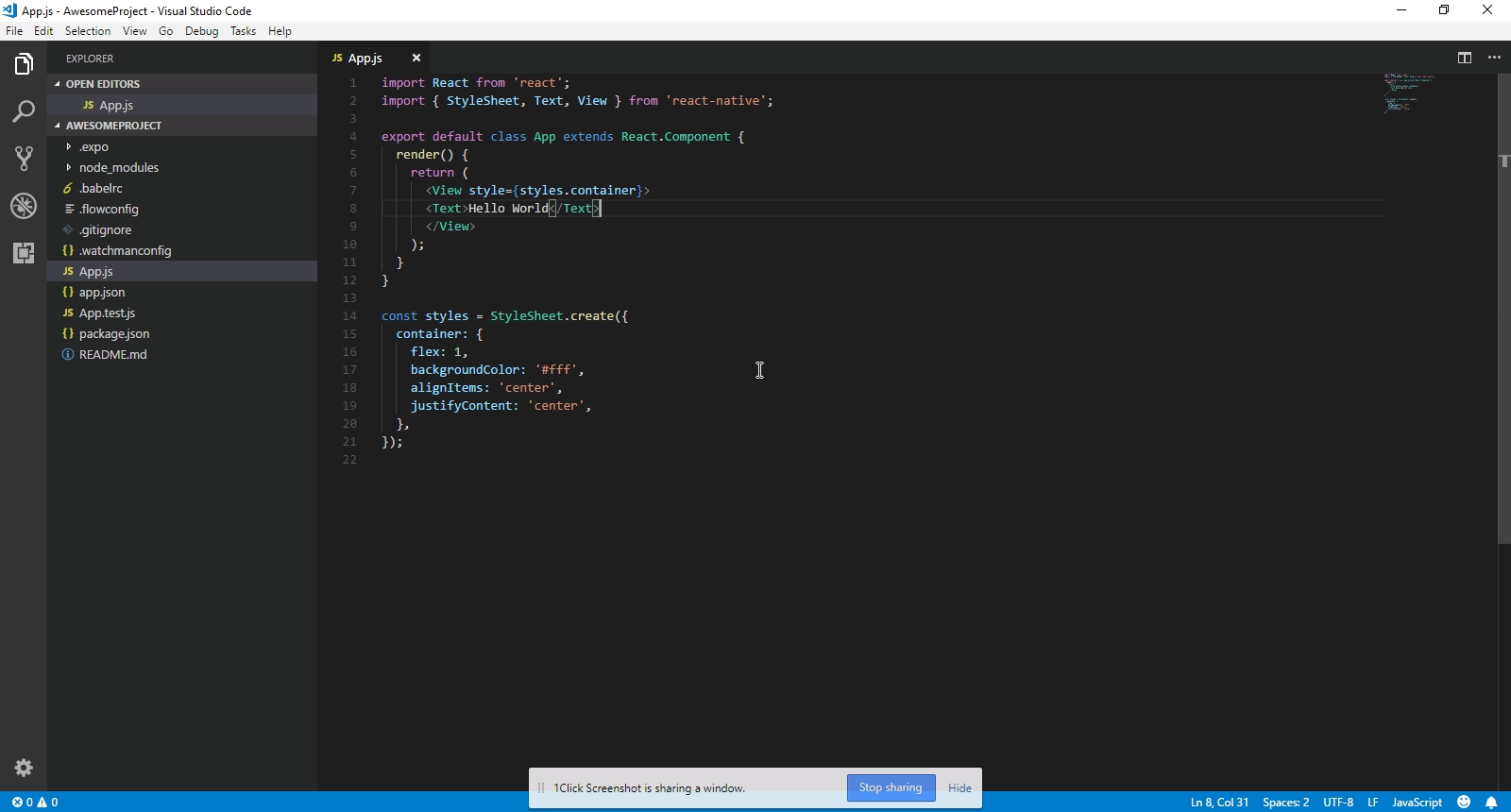Click the editor vertical scrollbar
The image size is (1511, 812).
pyautogui.click(x=1504, y=309)
